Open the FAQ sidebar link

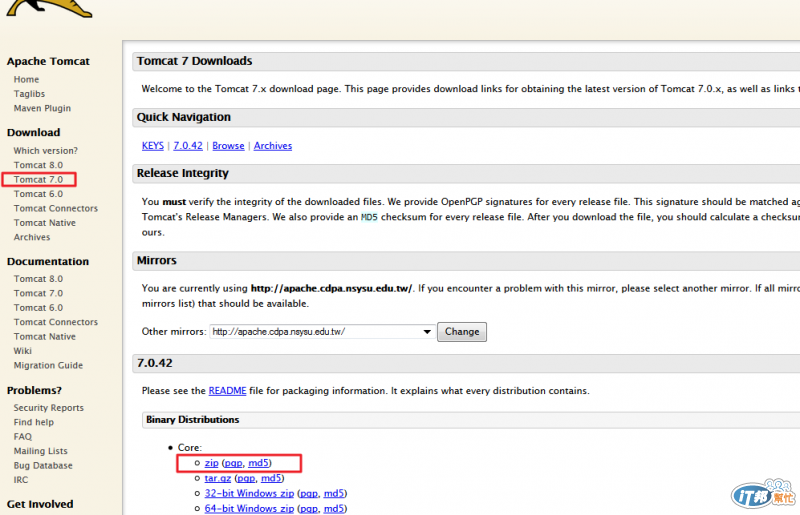click(22, 436)
